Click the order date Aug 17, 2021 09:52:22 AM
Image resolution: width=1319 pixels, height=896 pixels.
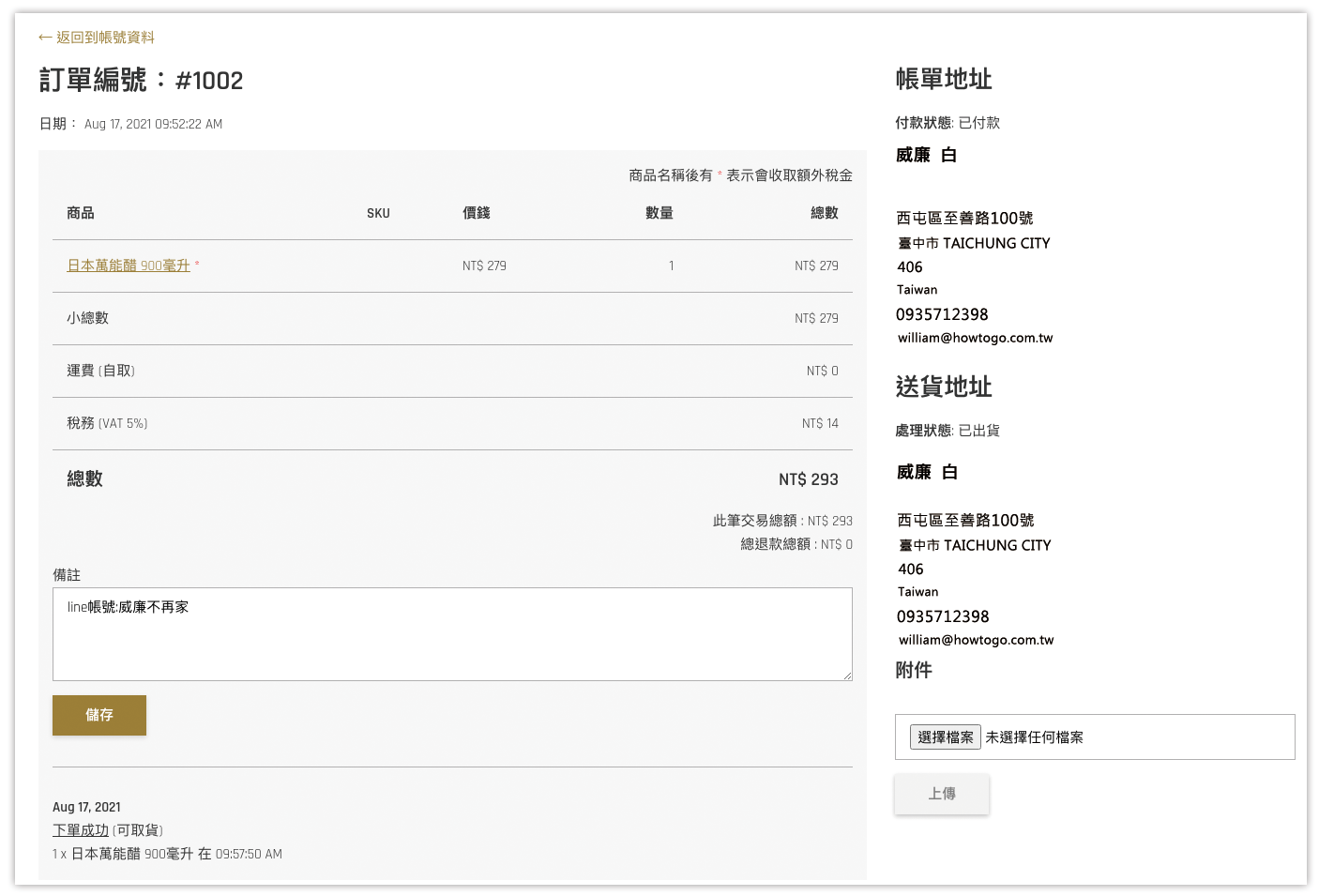(x=153, y=124)
